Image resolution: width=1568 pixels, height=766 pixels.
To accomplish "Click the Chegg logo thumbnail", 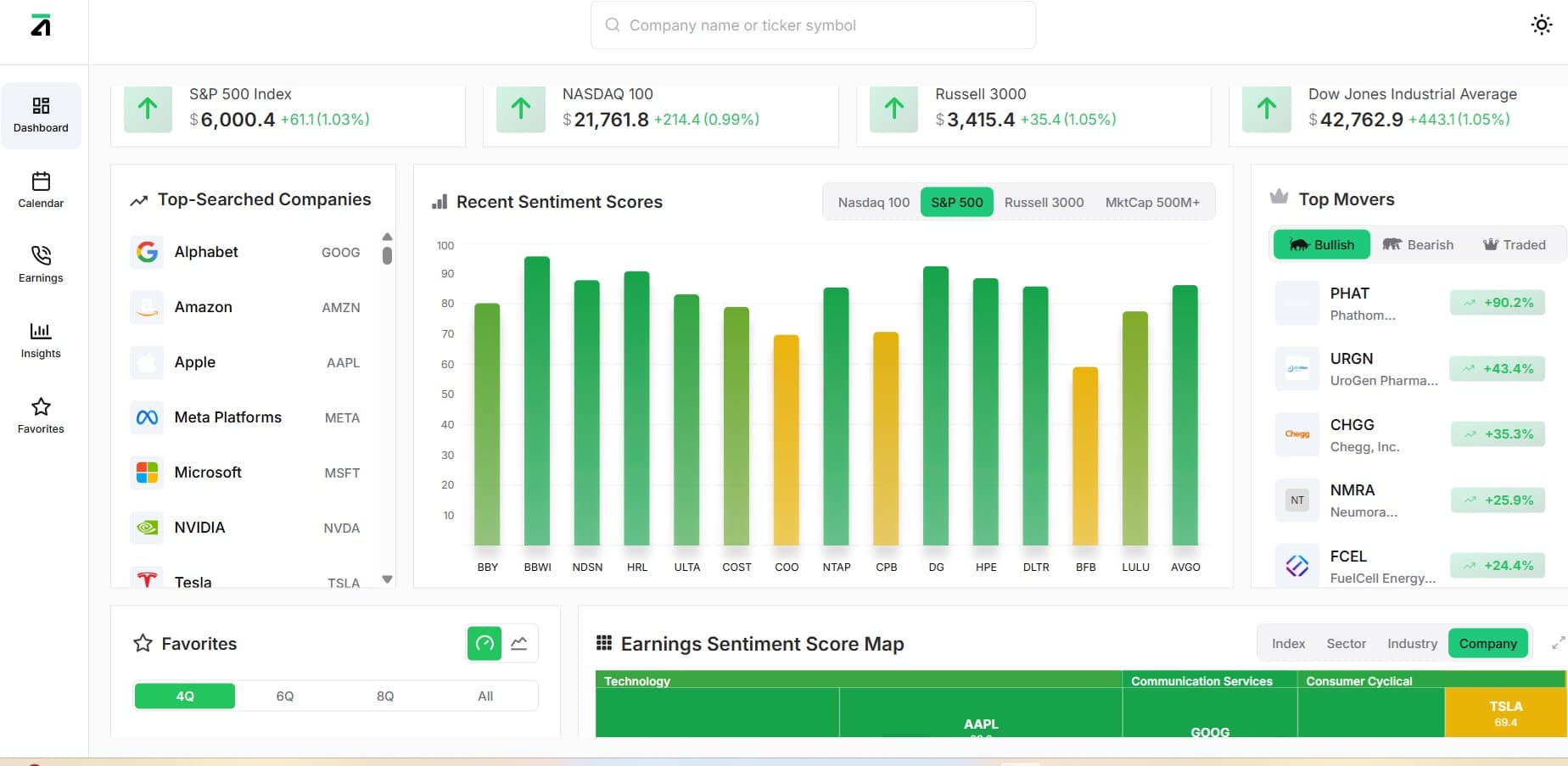I will pyautogui.click(x=1297, y=434).
